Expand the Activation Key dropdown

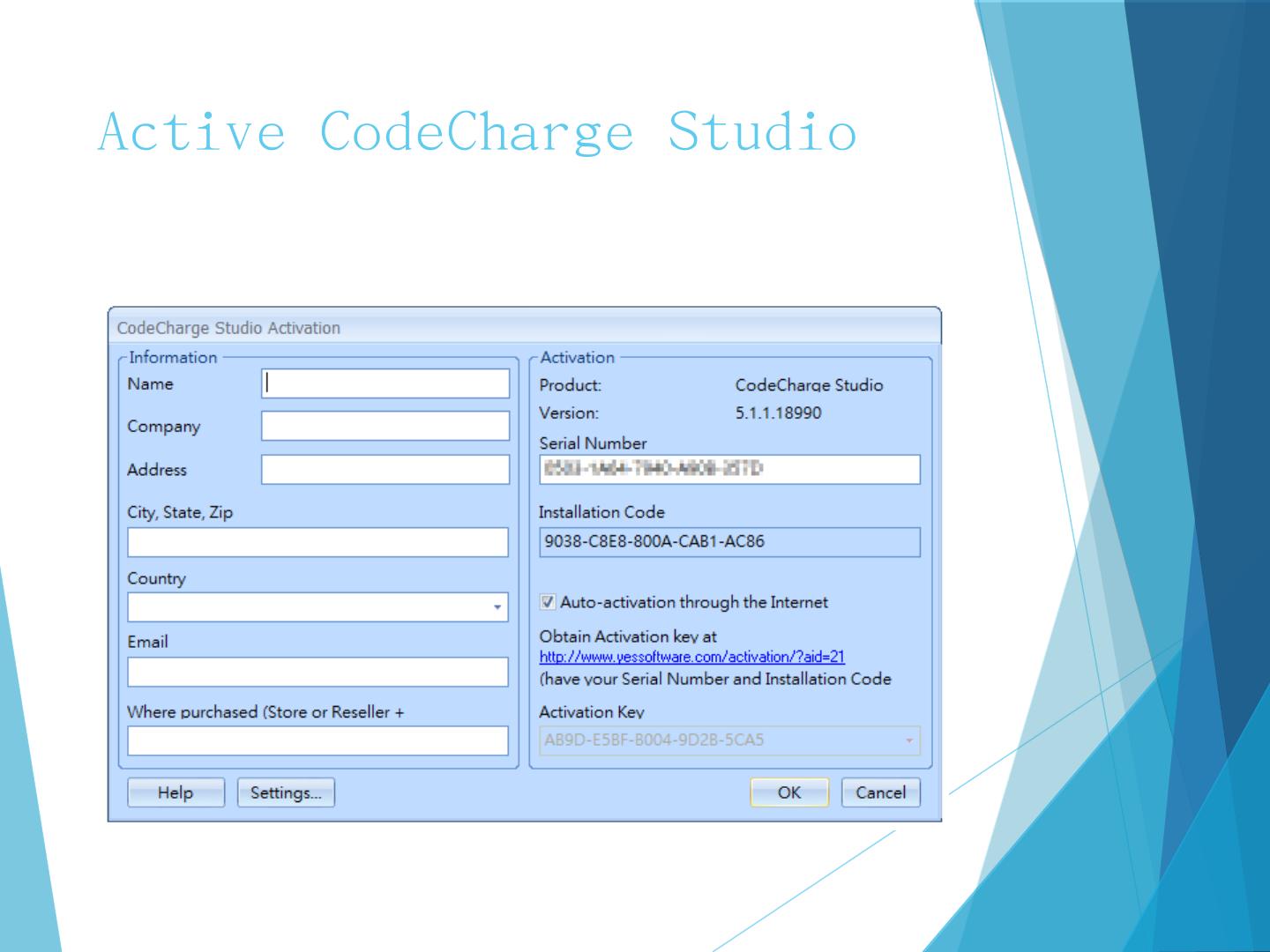click(908, 740)
